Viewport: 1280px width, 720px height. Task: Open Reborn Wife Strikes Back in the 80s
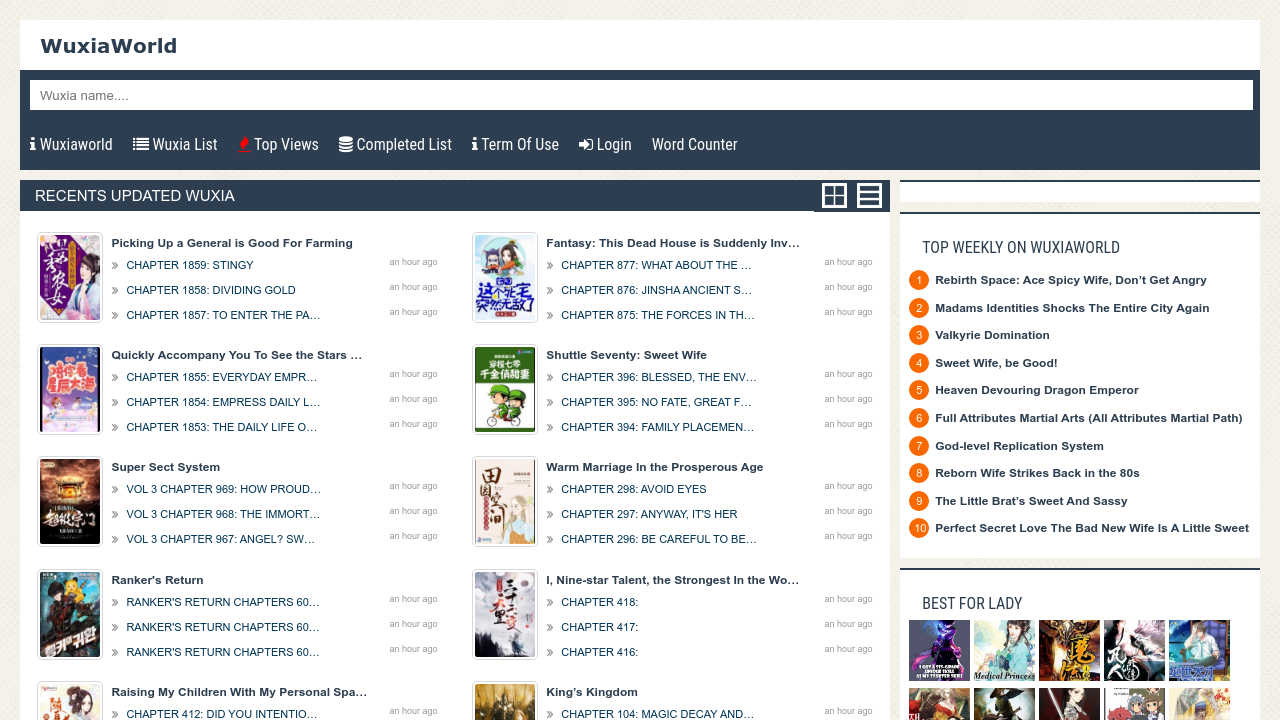coord(1037,473)
